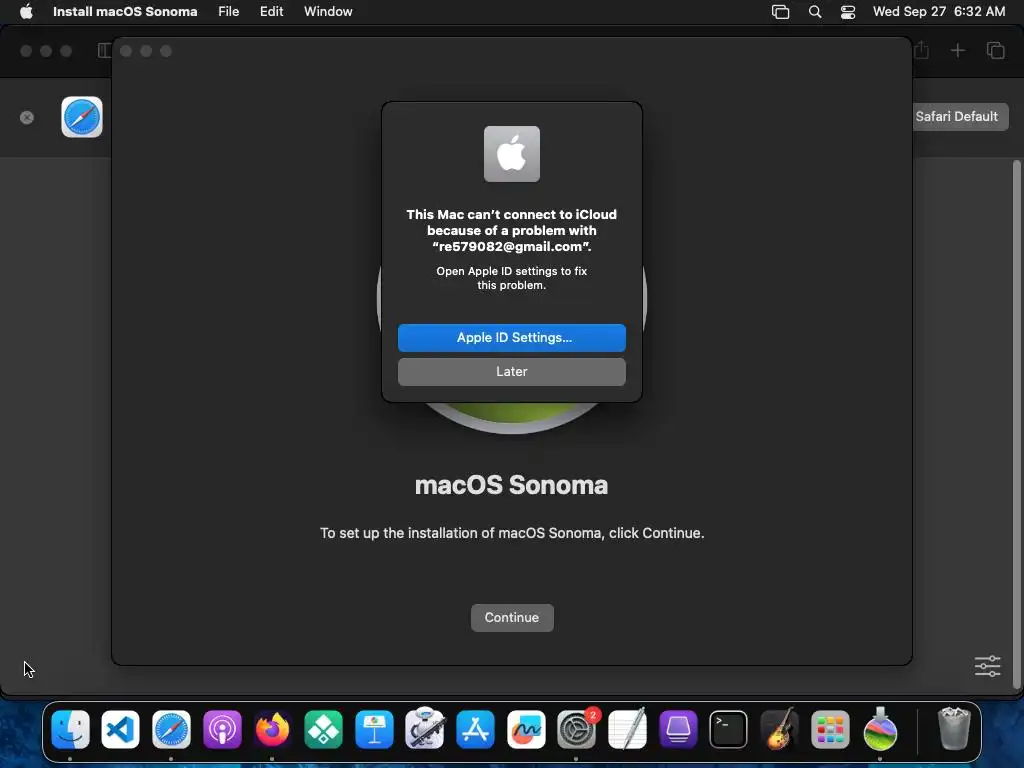Launch GarageBand guitar icon in Dock
The image size is (1024, 768).
tap(779, 729)
